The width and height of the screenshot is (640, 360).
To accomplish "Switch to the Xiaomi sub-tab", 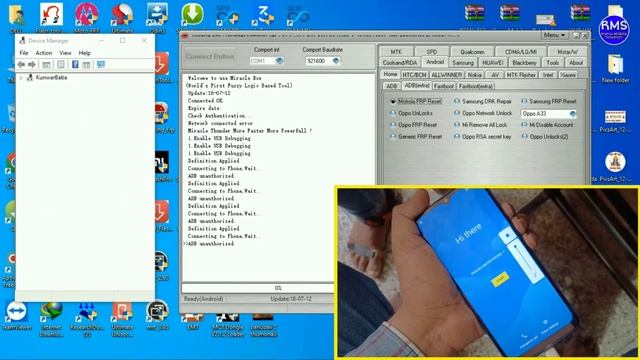I will tap(568, 75).
